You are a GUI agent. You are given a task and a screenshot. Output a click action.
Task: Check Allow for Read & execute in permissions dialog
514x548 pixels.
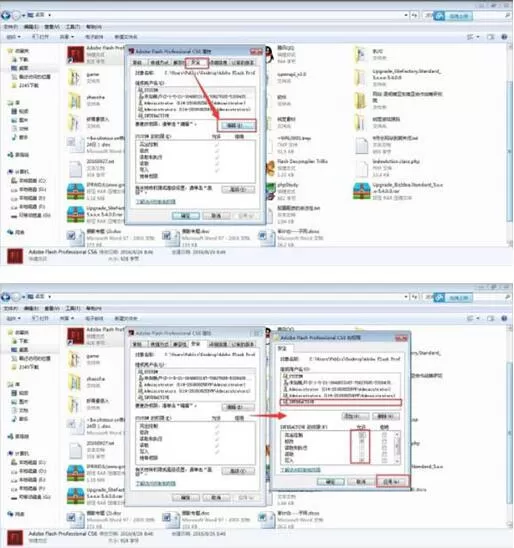[362, 448]
